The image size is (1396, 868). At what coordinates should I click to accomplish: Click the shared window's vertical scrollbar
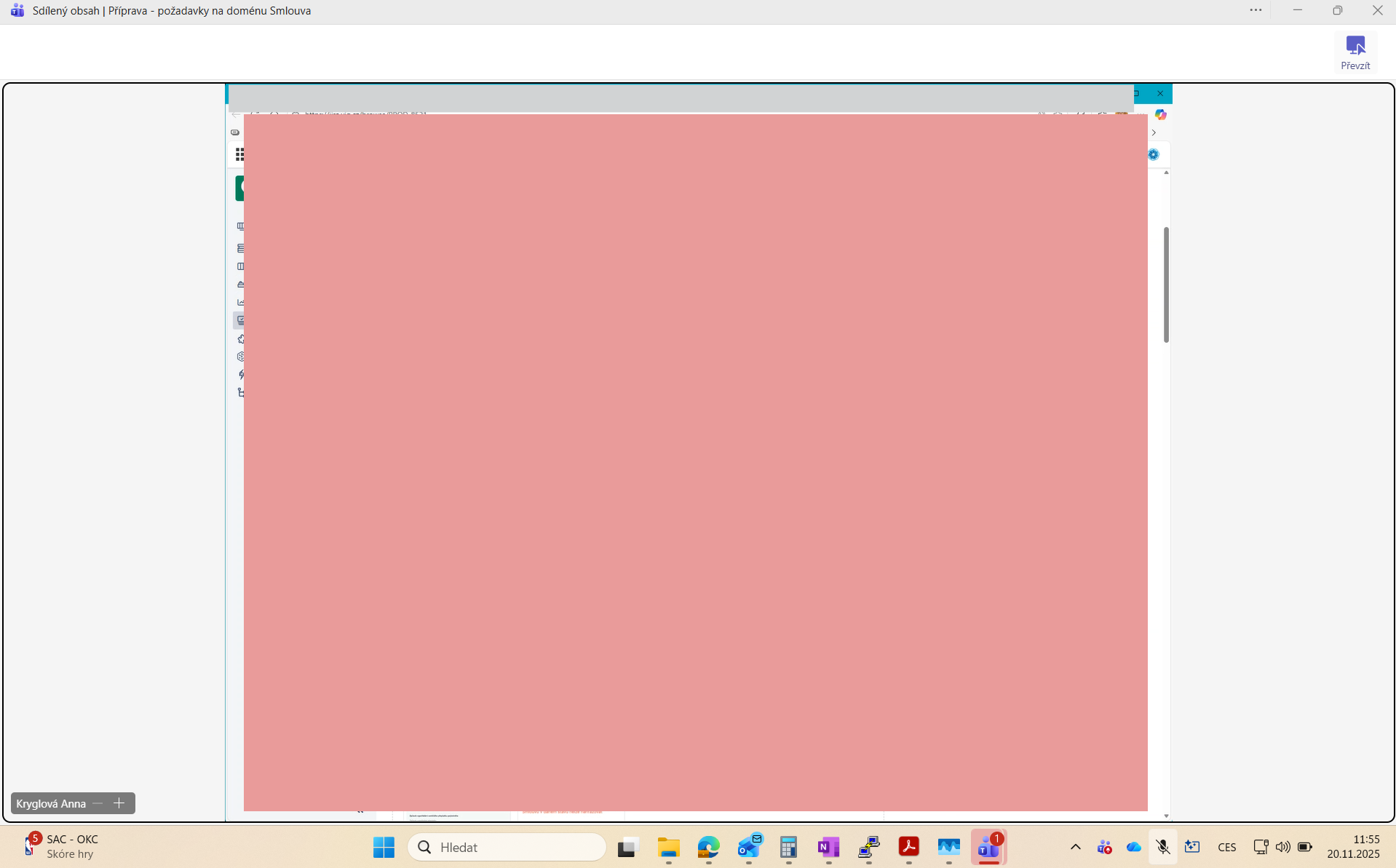(x=1166, y=284)
